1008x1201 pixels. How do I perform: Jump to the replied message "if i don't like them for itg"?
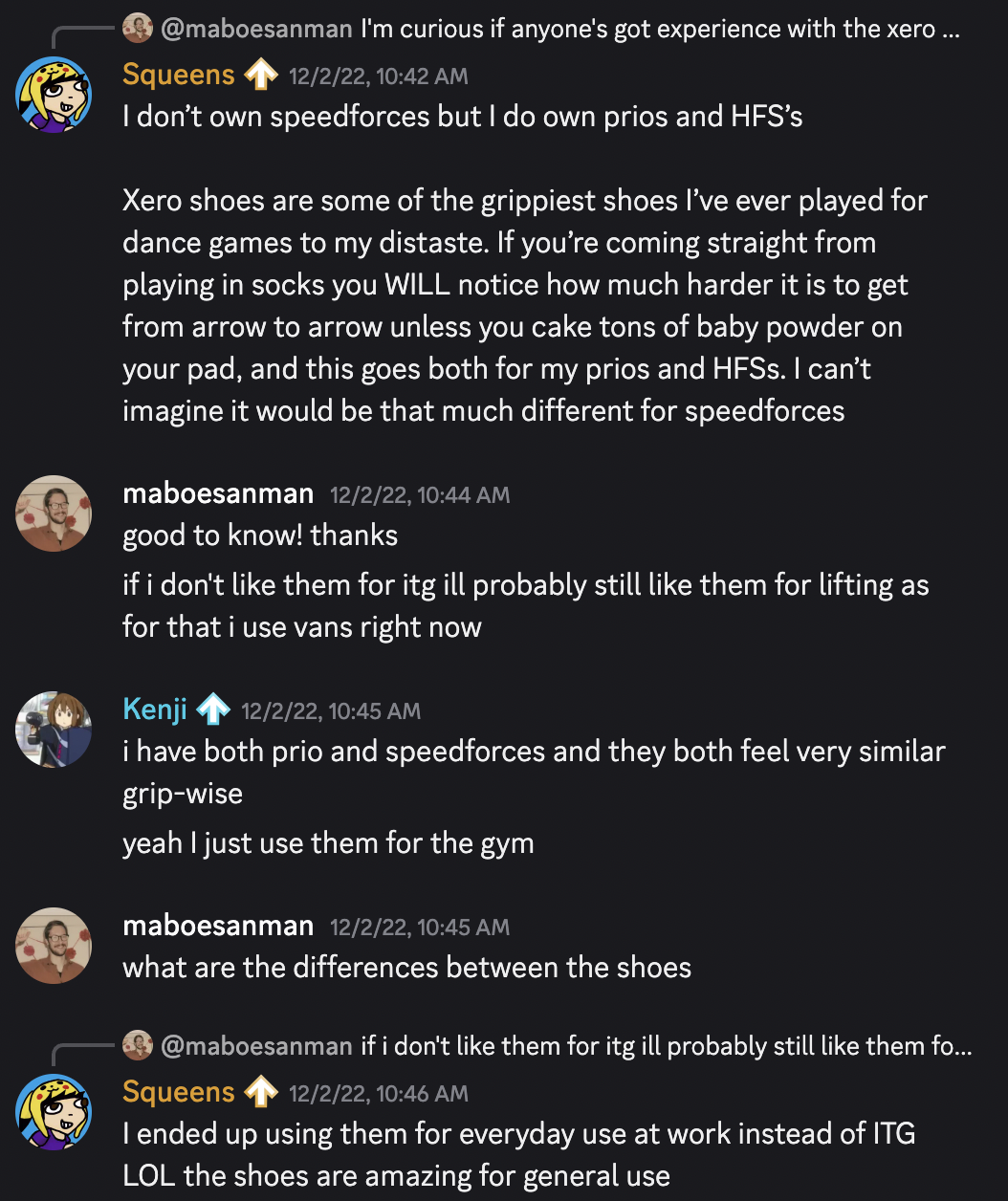coord(666,1047)
